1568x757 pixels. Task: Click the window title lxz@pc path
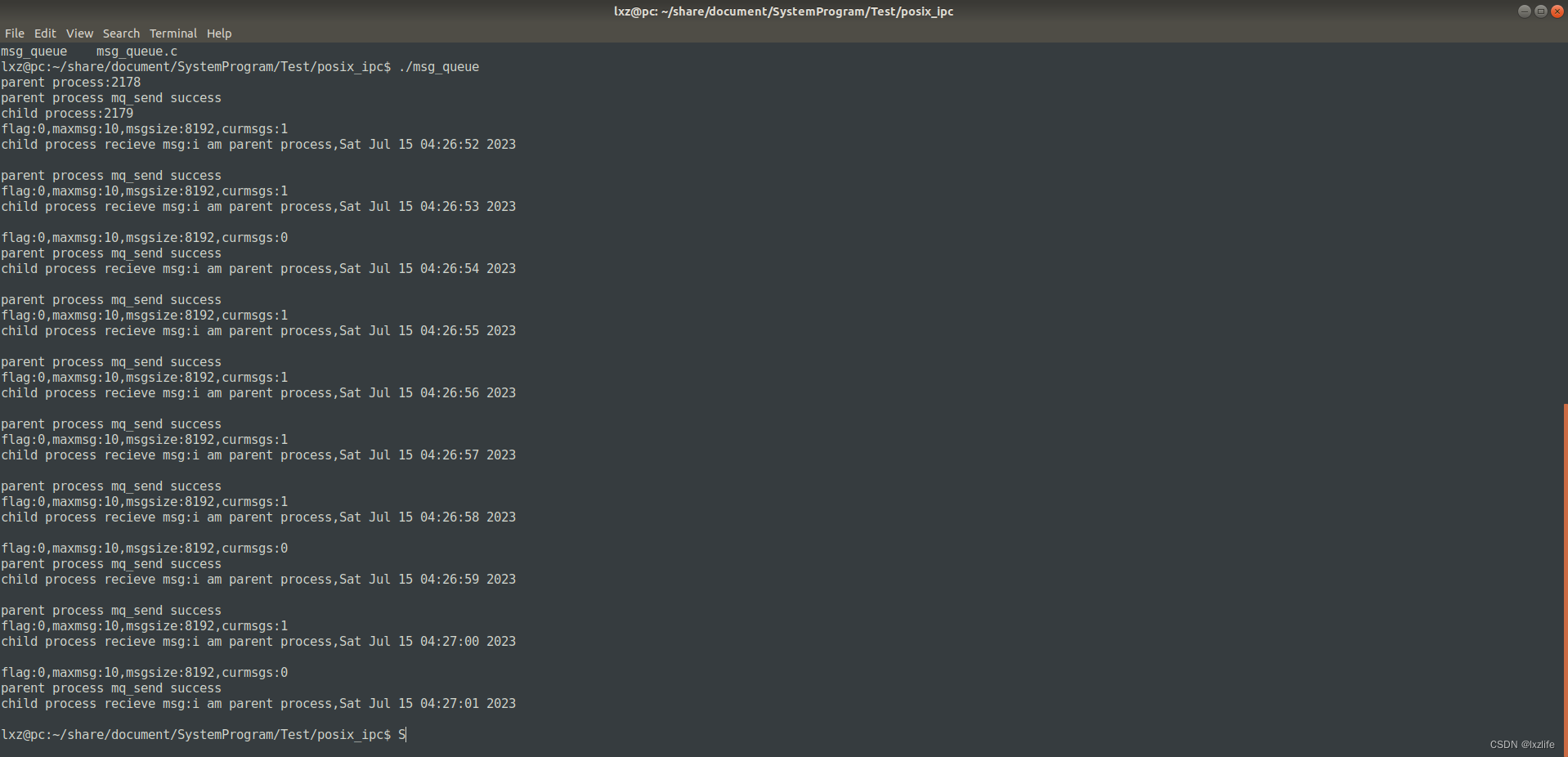[783, 11]
